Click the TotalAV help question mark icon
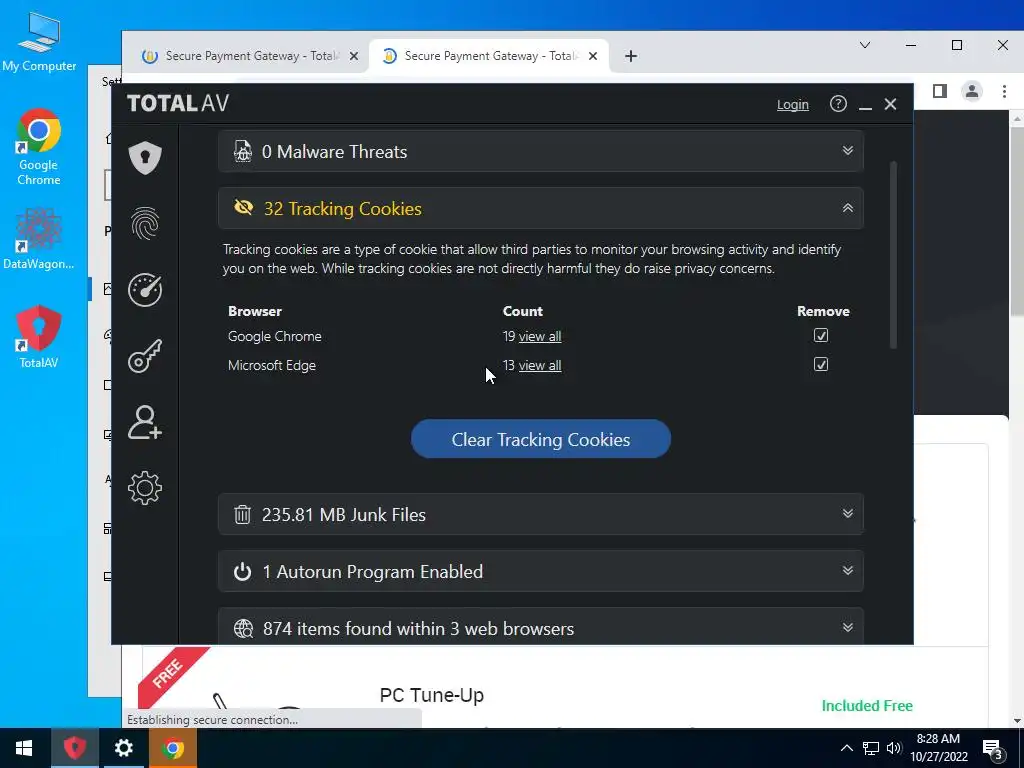This screenshot has width=1024, height=768. point(838,104)
